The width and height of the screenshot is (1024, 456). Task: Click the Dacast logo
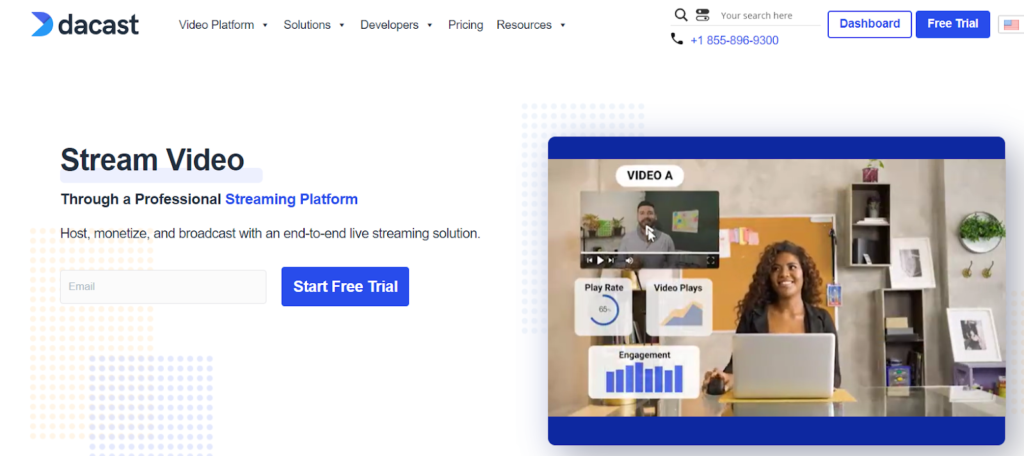(x=84, y=24)
